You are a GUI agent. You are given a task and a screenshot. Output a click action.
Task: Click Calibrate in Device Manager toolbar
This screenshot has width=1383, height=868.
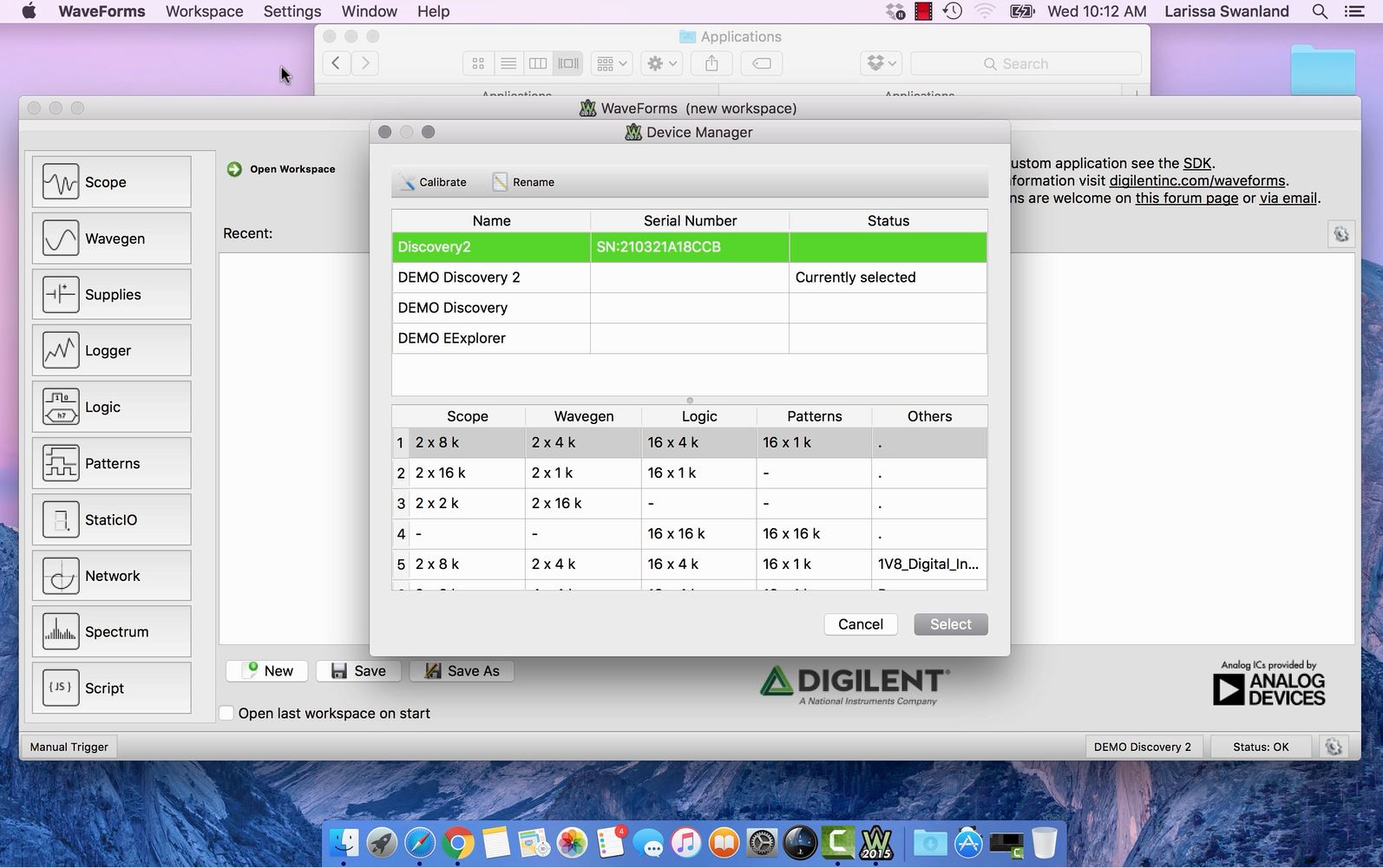point(433,182)
